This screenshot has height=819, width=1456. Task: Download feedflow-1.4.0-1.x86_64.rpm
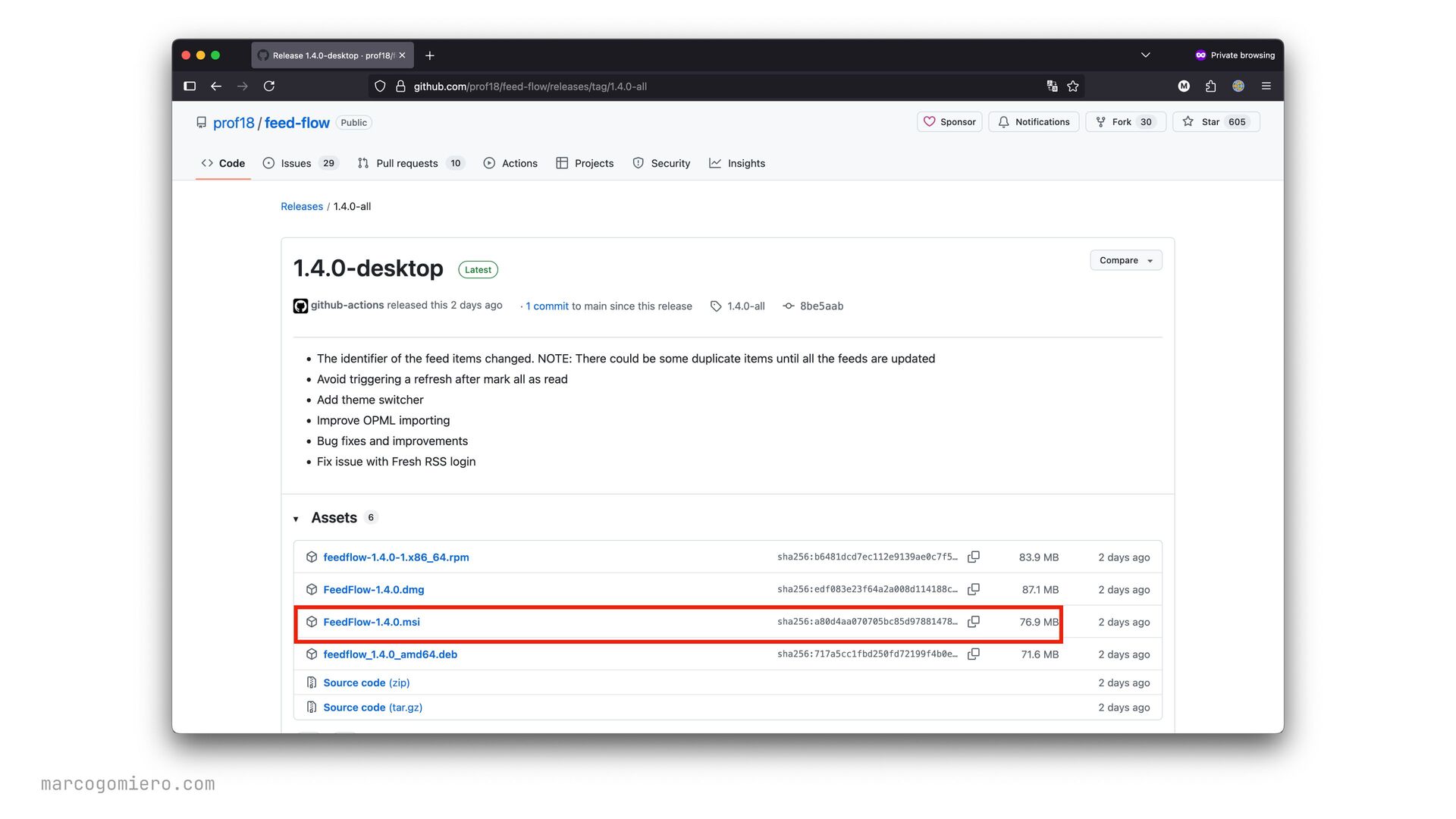point(396,557)
